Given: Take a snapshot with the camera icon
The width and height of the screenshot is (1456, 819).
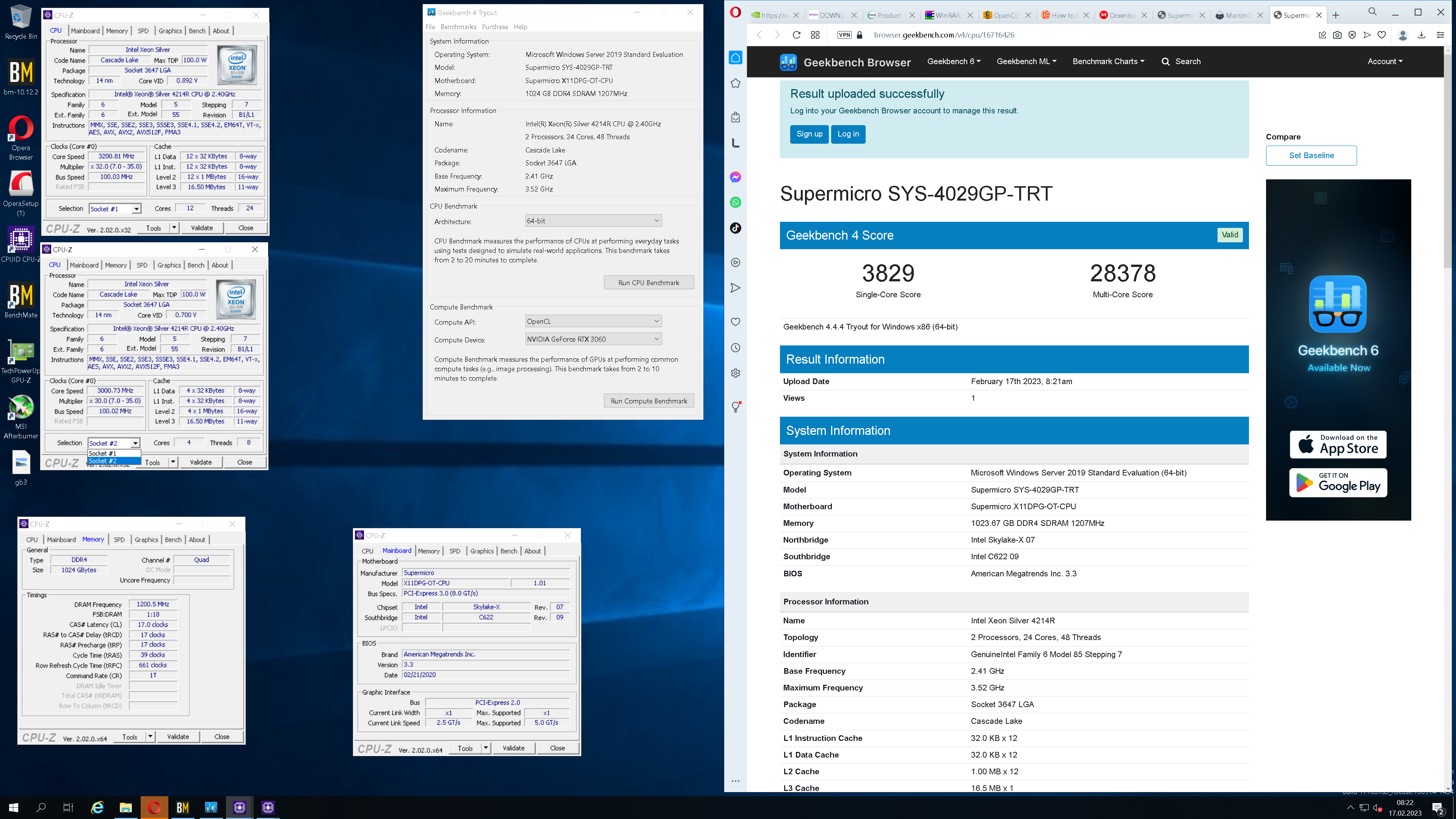Looking at the screenshot, I should [x=1337, y=35].
